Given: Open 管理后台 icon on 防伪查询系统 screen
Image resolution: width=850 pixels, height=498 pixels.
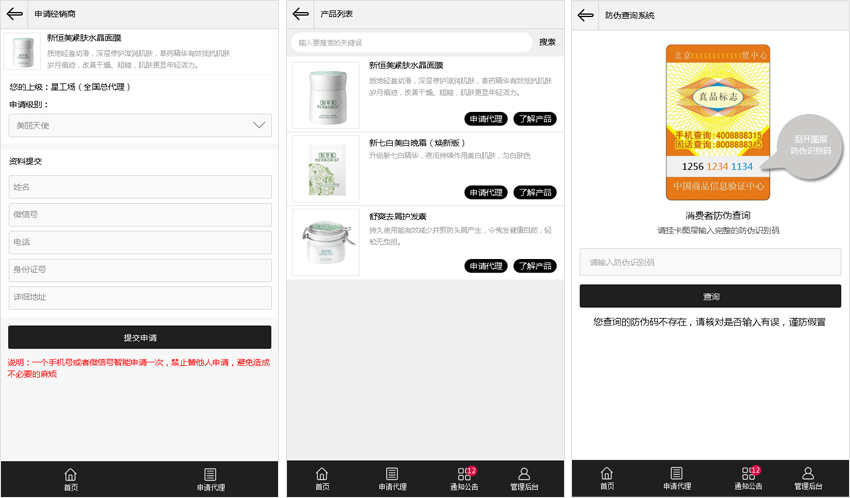Looking at the screenshot, I should tap(808, 479).
